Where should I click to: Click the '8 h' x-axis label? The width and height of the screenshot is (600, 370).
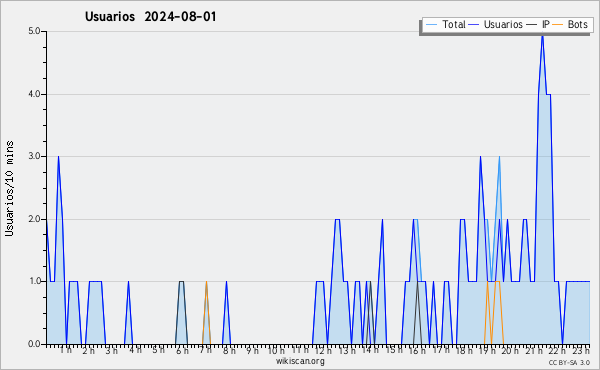tap(229, 351)
